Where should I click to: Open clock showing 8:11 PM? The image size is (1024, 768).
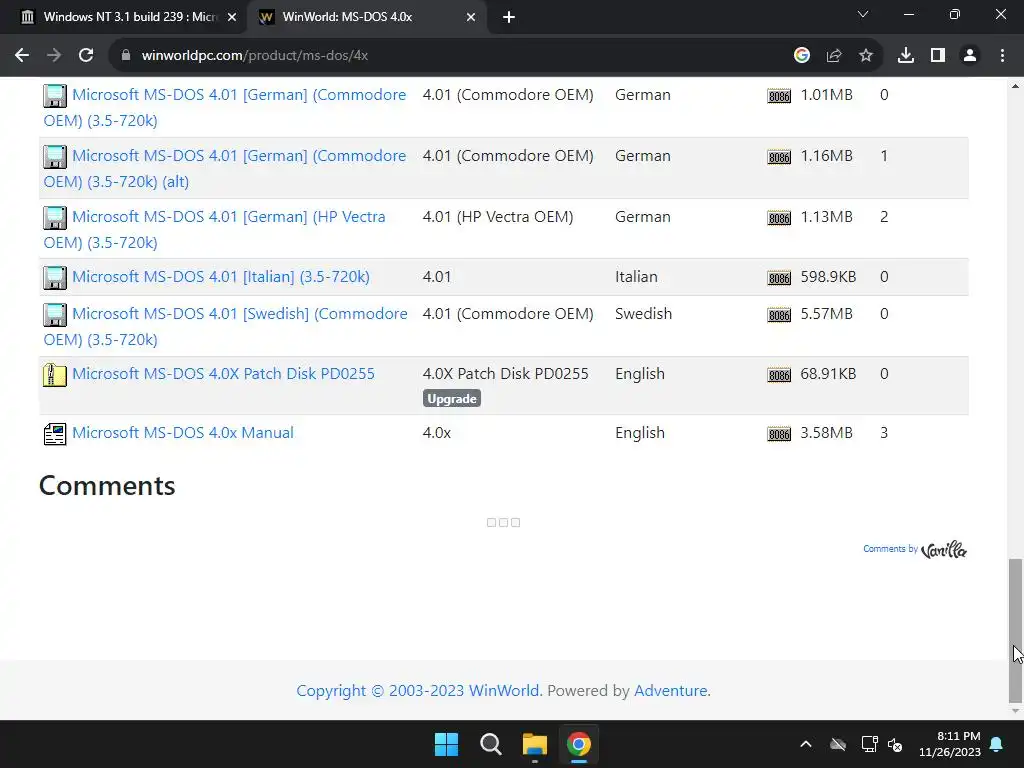pos(950,744)
